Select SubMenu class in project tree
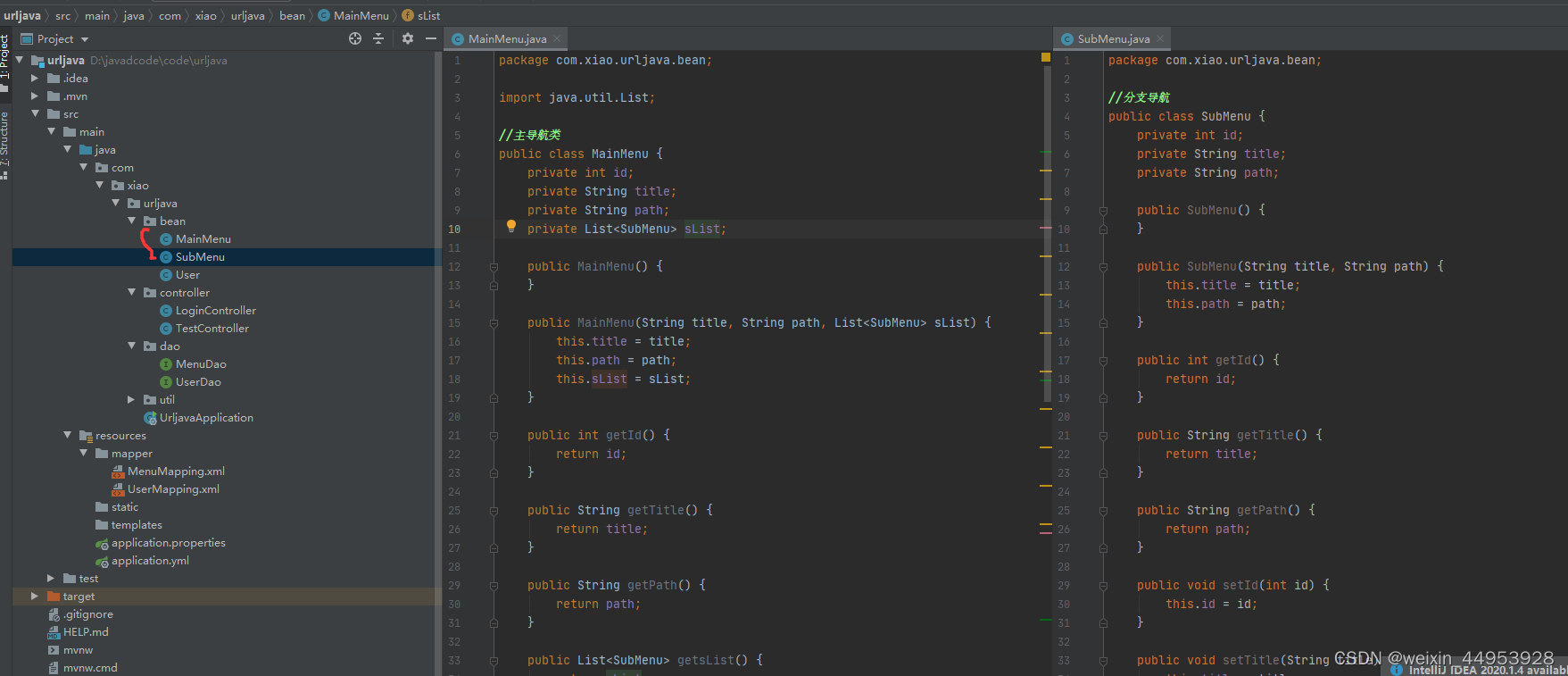The width and height of the screenshot is (1568, 676). (x=200, y=256)
